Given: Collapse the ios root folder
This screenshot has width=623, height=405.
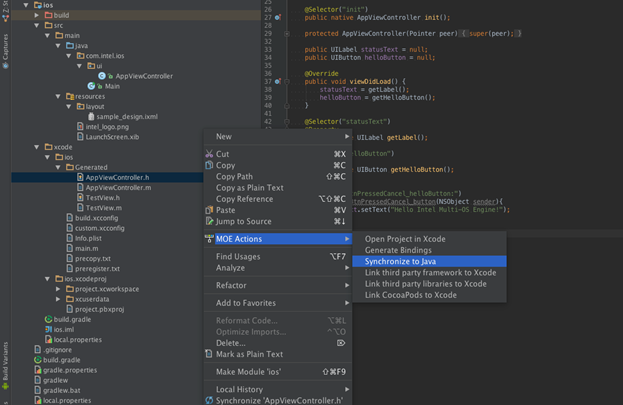Looking at the screenshot, I should pyautogui.click(x=26, y=5).
